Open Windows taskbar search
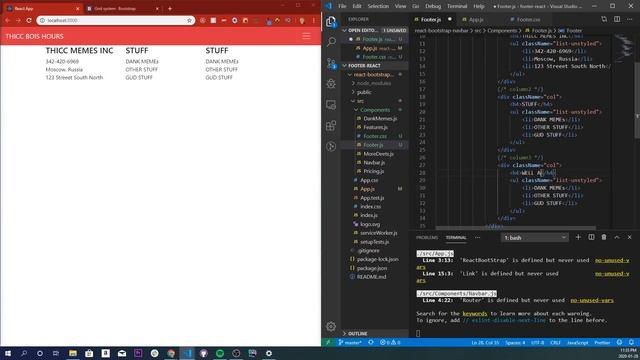This screenshot has height=360, width=640. [24, 353]
